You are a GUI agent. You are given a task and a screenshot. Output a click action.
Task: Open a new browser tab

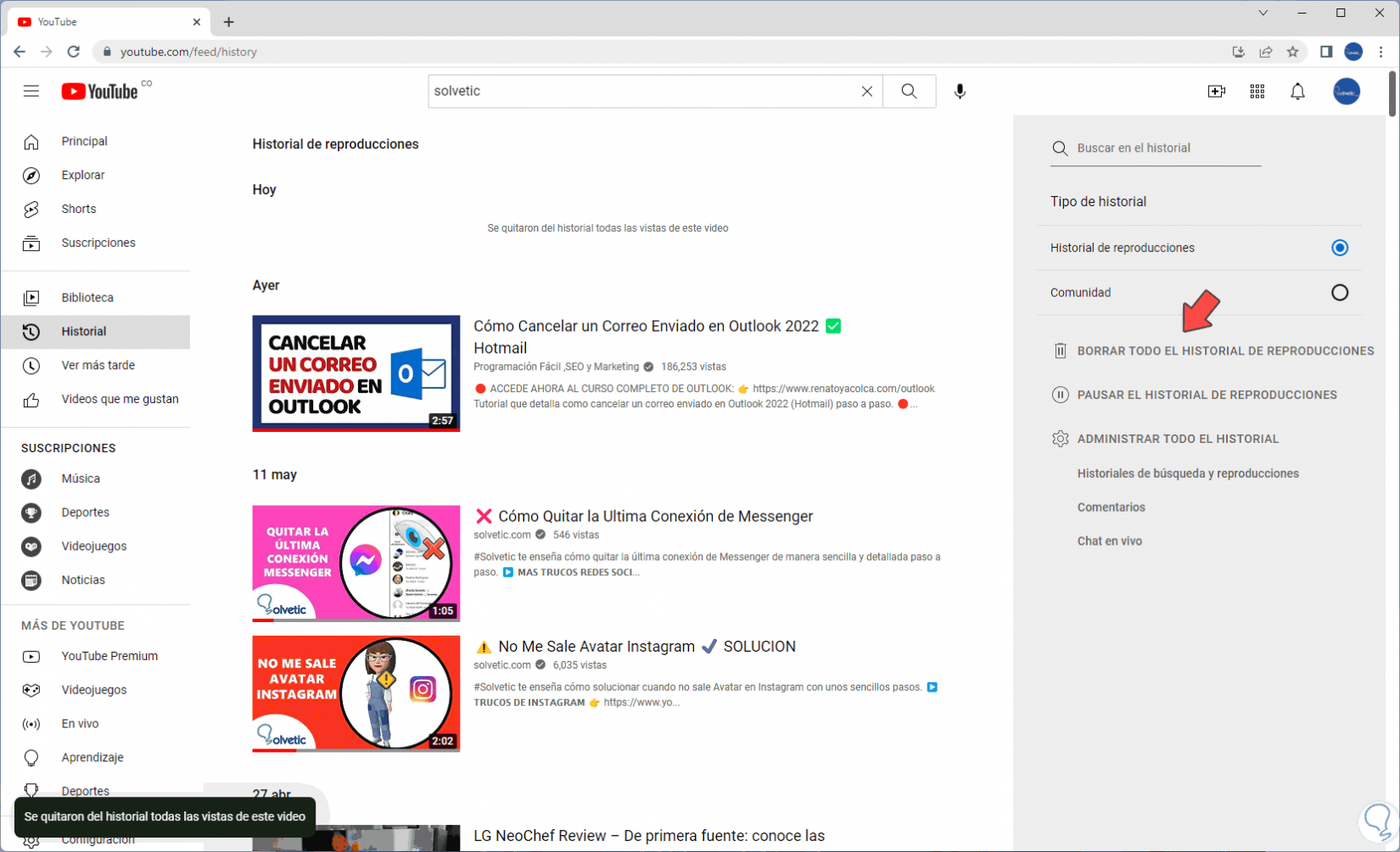point(228,22)
